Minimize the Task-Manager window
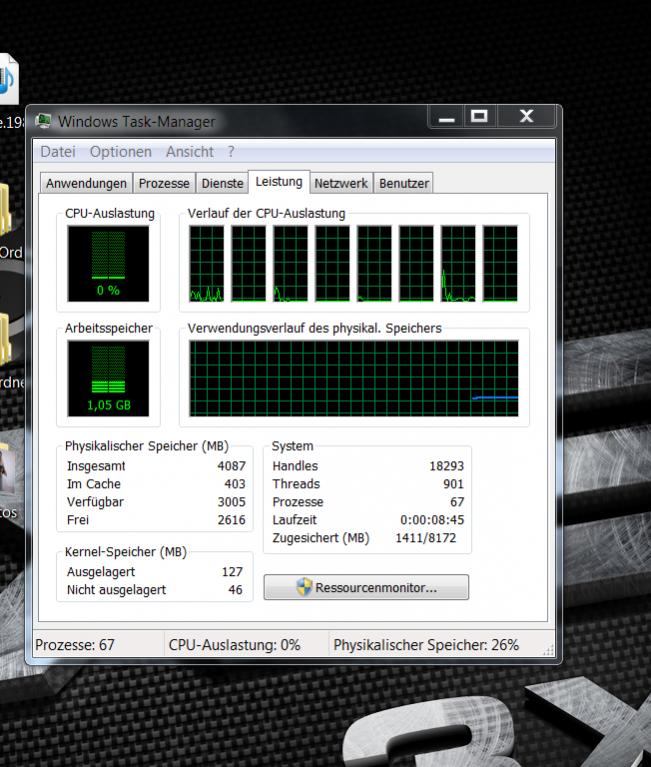651x767 pixels. point(446,117)
